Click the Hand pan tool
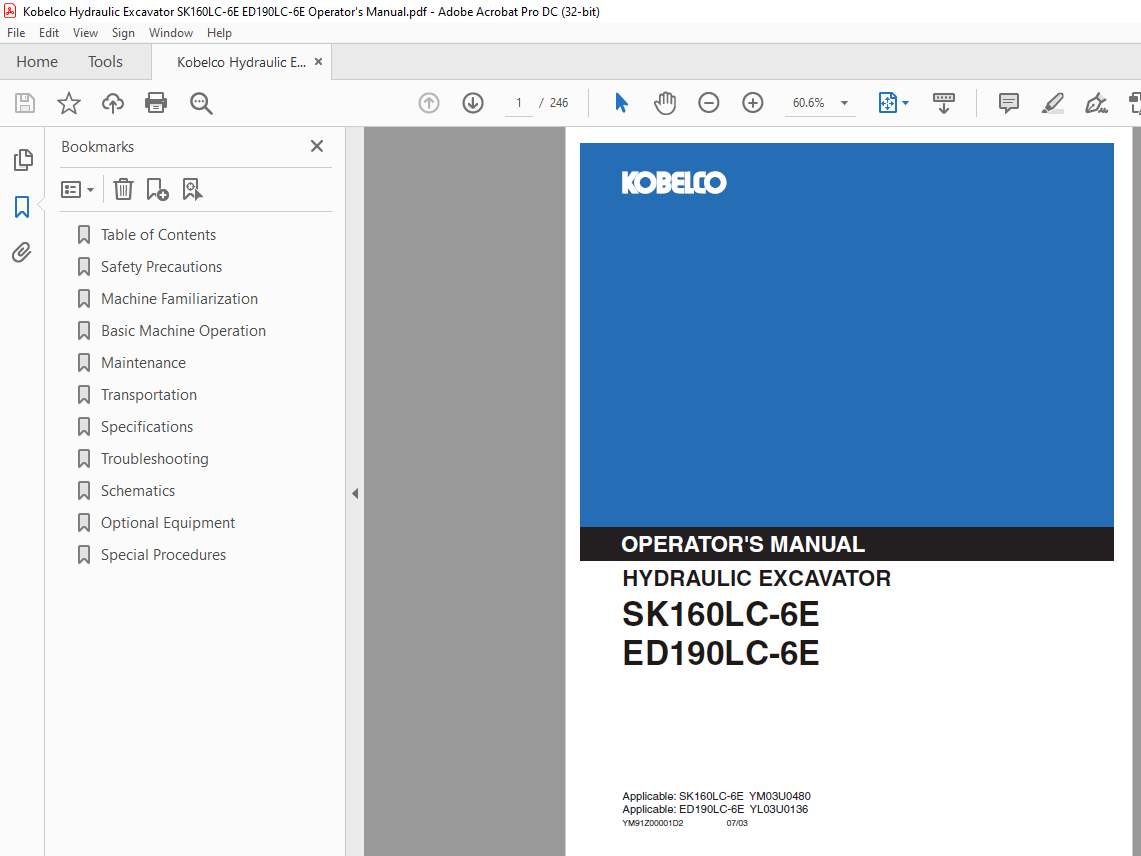The width and height of the screenshot is (1141, 856). [665, 103]
